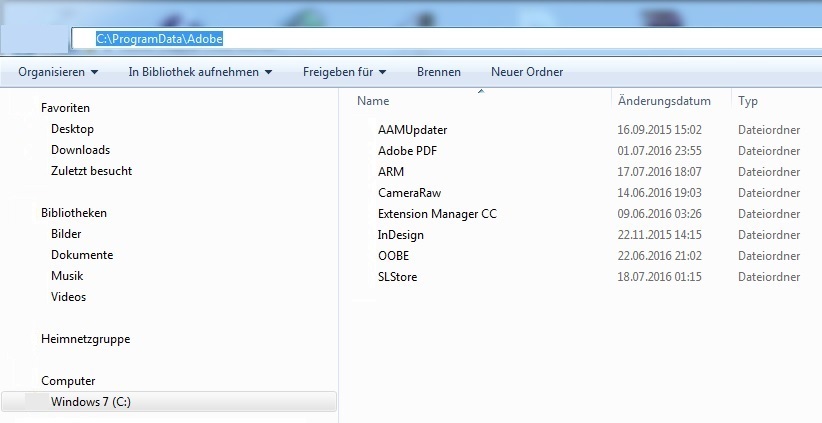
Task: Select the Extension Manager CC folder
Action: [x=437, y=214]
